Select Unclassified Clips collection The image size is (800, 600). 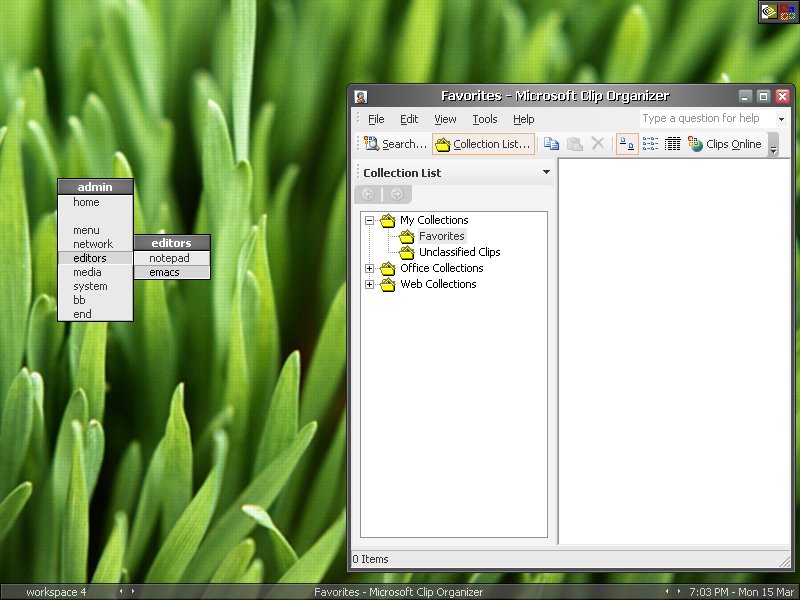click(459, 252)
